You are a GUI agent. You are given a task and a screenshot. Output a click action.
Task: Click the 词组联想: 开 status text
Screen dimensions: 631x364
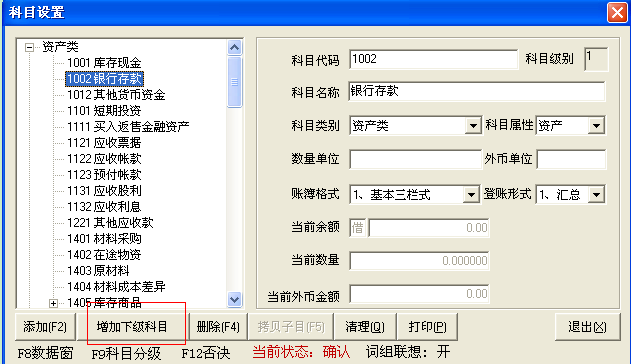pyautogui.click(x=408, y=352)
